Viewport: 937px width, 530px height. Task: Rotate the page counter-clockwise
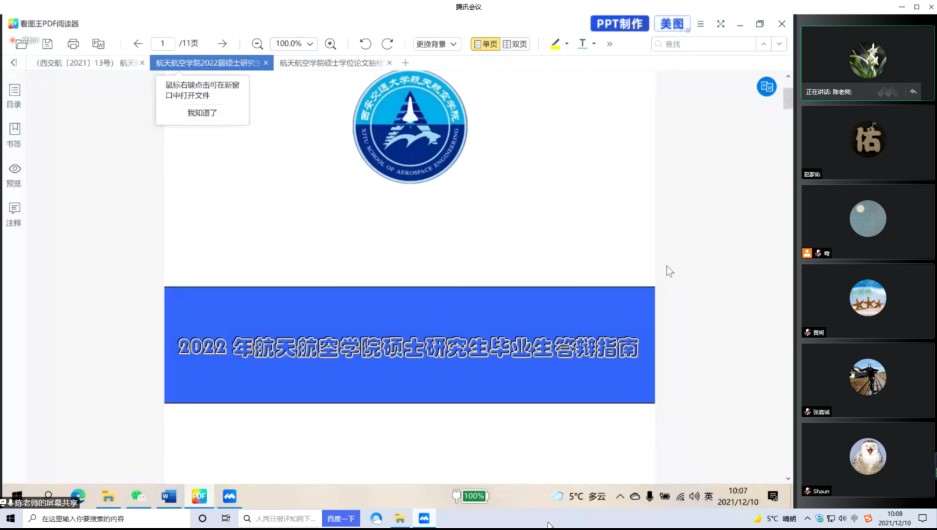pos(365,44)
